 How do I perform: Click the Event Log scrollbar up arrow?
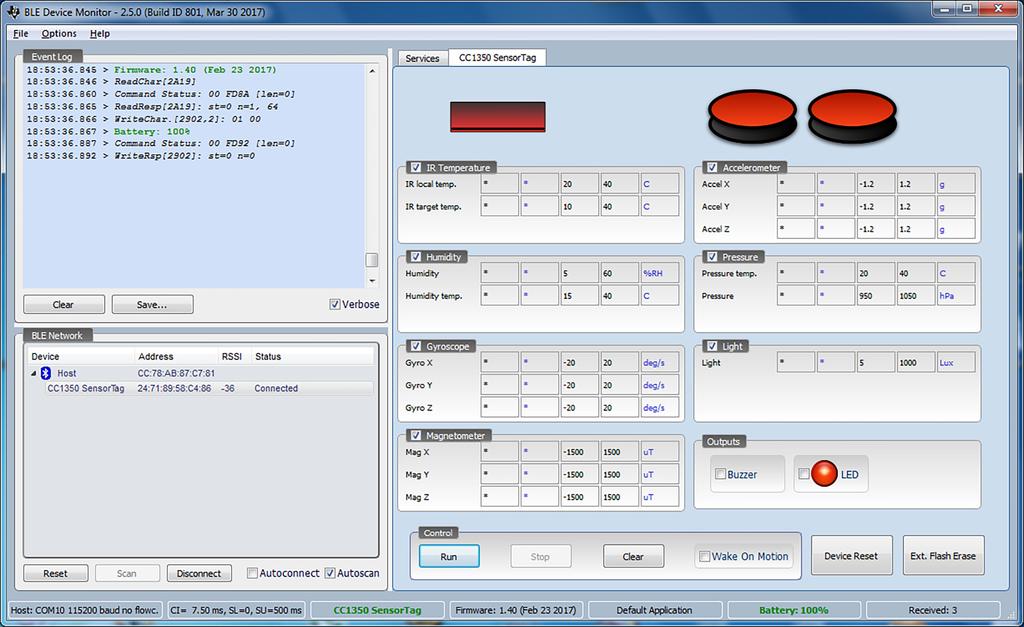pos(372,71)
